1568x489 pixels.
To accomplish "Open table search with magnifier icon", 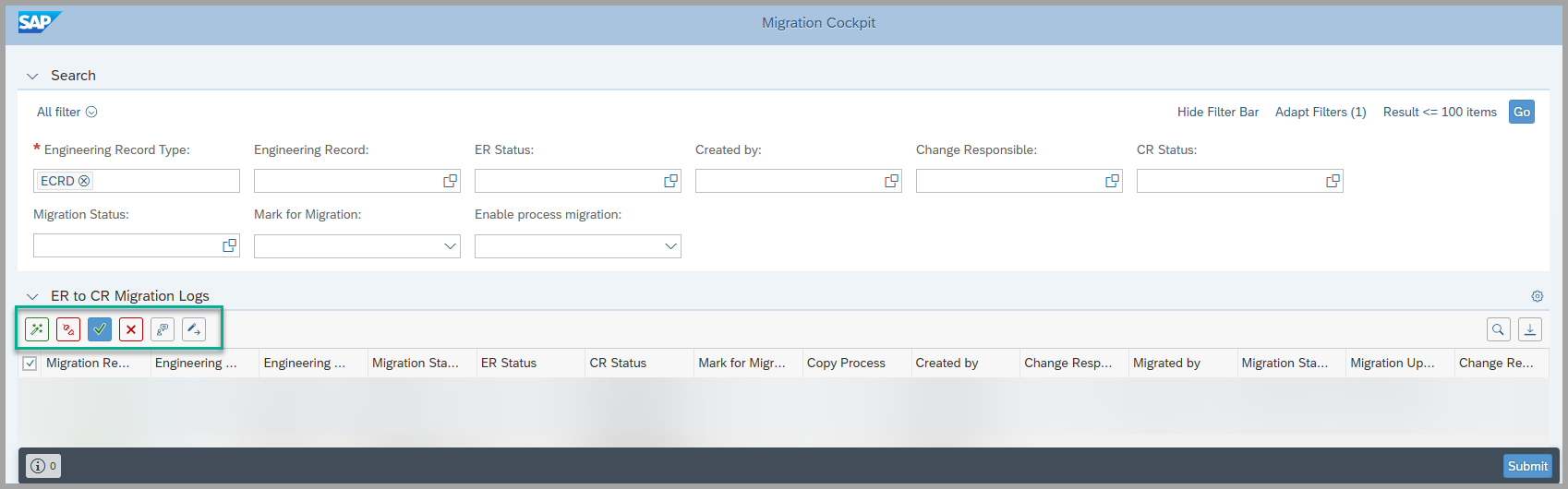I will tap(1499, 329).
